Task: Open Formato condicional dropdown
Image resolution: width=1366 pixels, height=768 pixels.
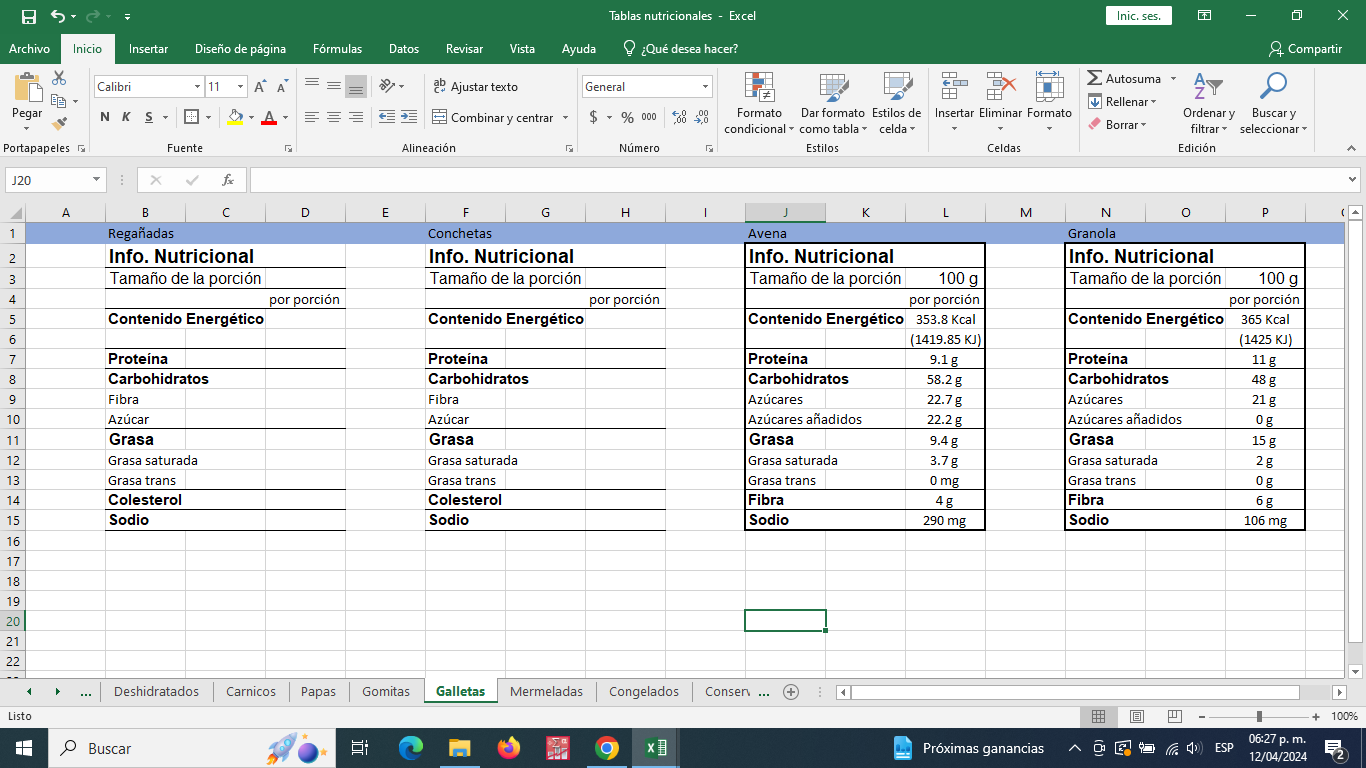Action: (x=759, y=103)
